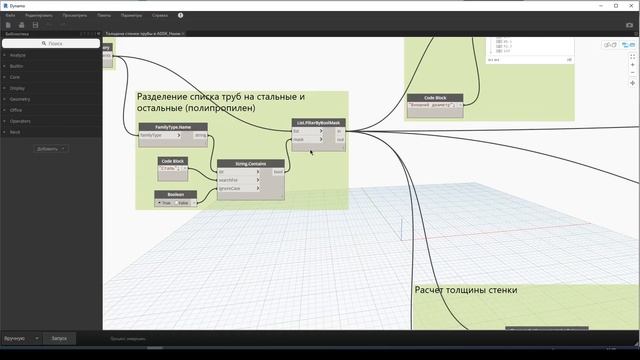
Task: Switch to the geometry background preview view
Action: pyautogui.click(x=610, y=45)
